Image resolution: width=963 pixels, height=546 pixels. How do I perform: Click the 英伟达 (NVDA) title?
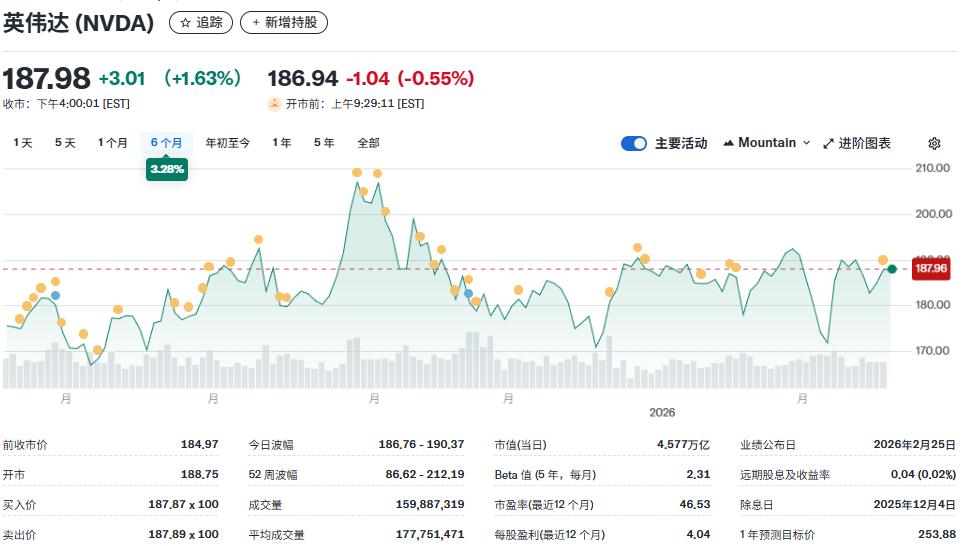click(x=79, y=23)
